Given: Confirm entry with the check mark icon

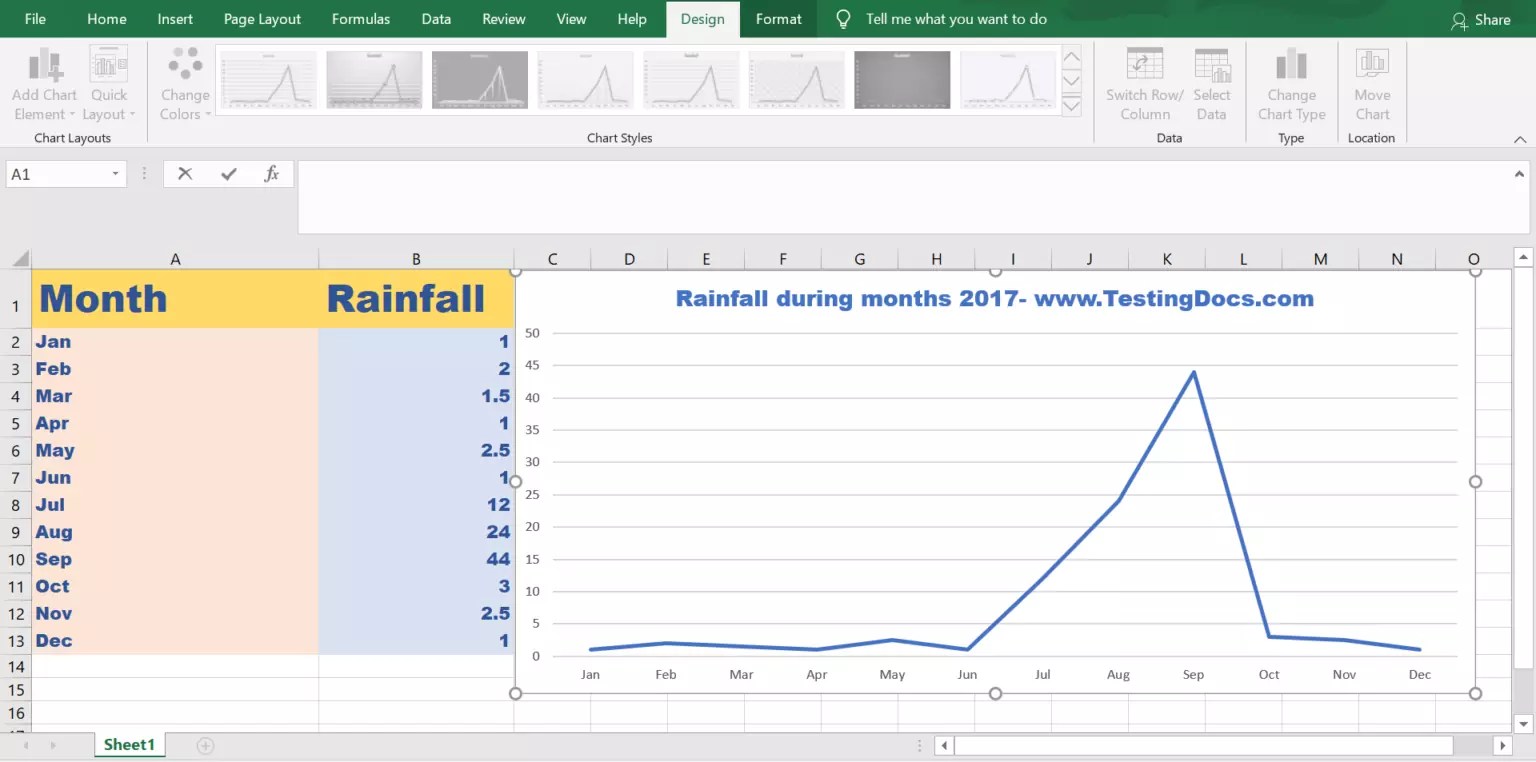Looking at the screenshot, I should [x=228, y=173].
